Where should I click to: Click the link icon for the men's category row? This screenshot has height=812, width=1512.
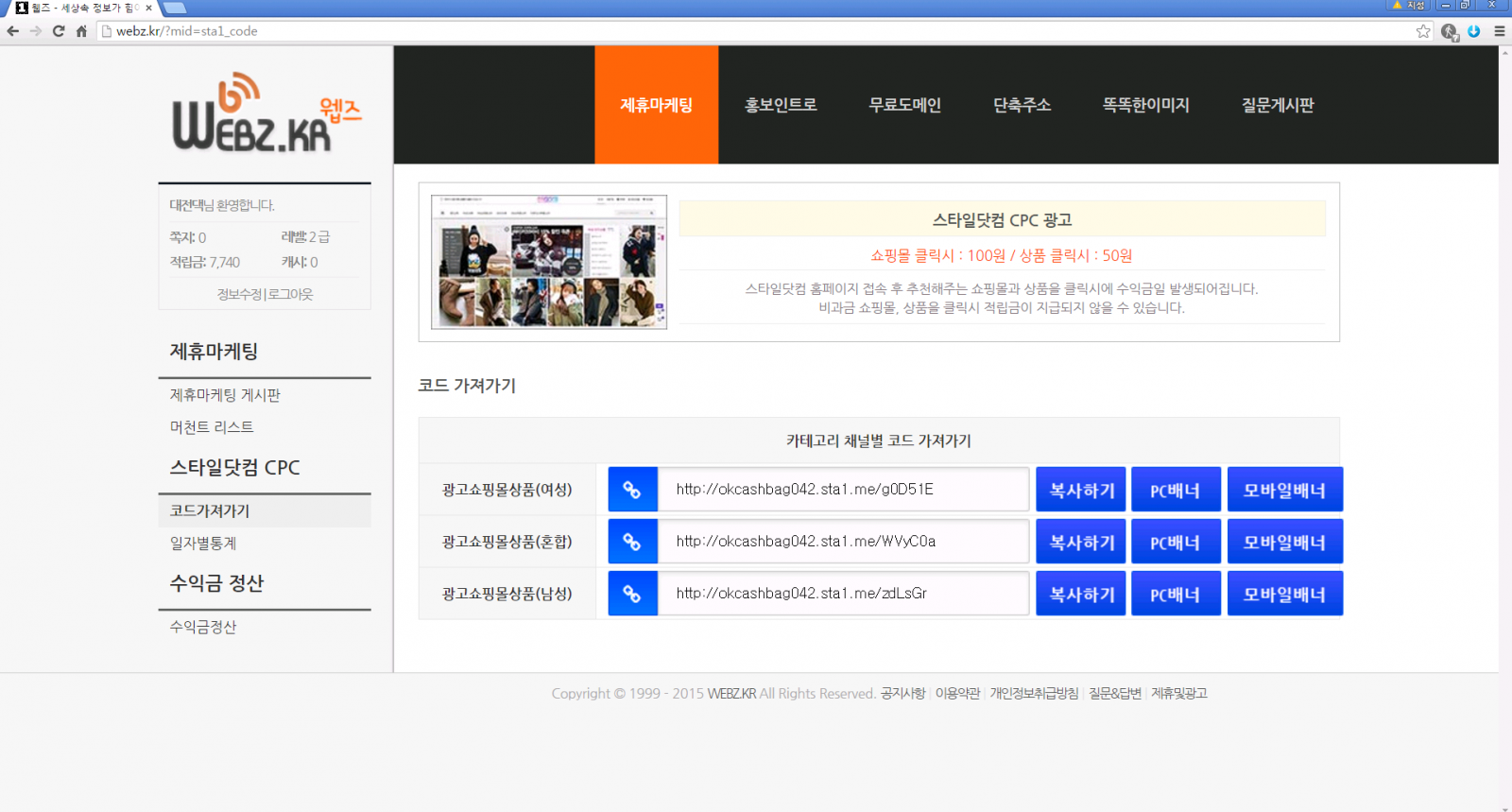(632, 594)
